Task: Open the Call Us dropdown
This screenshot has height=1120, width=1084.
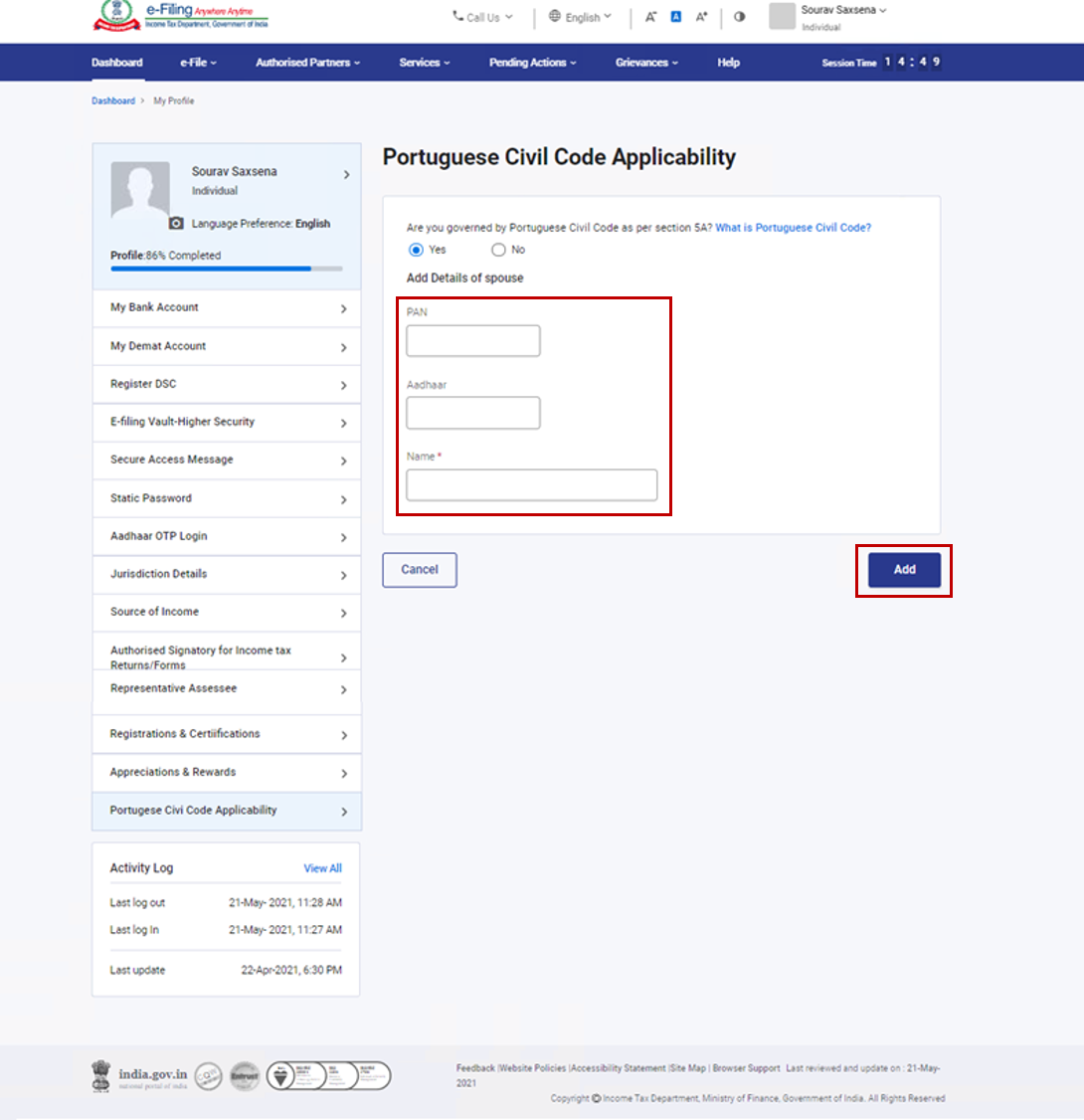Action: 483,17
